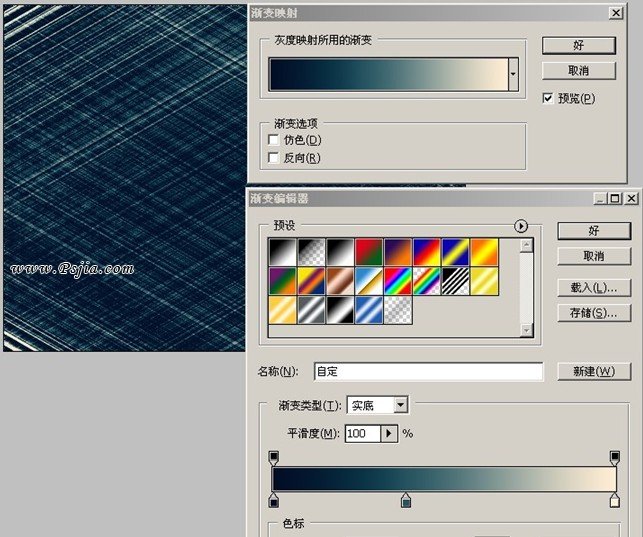643x537 pixels.
Task: Maximize the 渐变编辑器 window
Action: pos(615,198)
